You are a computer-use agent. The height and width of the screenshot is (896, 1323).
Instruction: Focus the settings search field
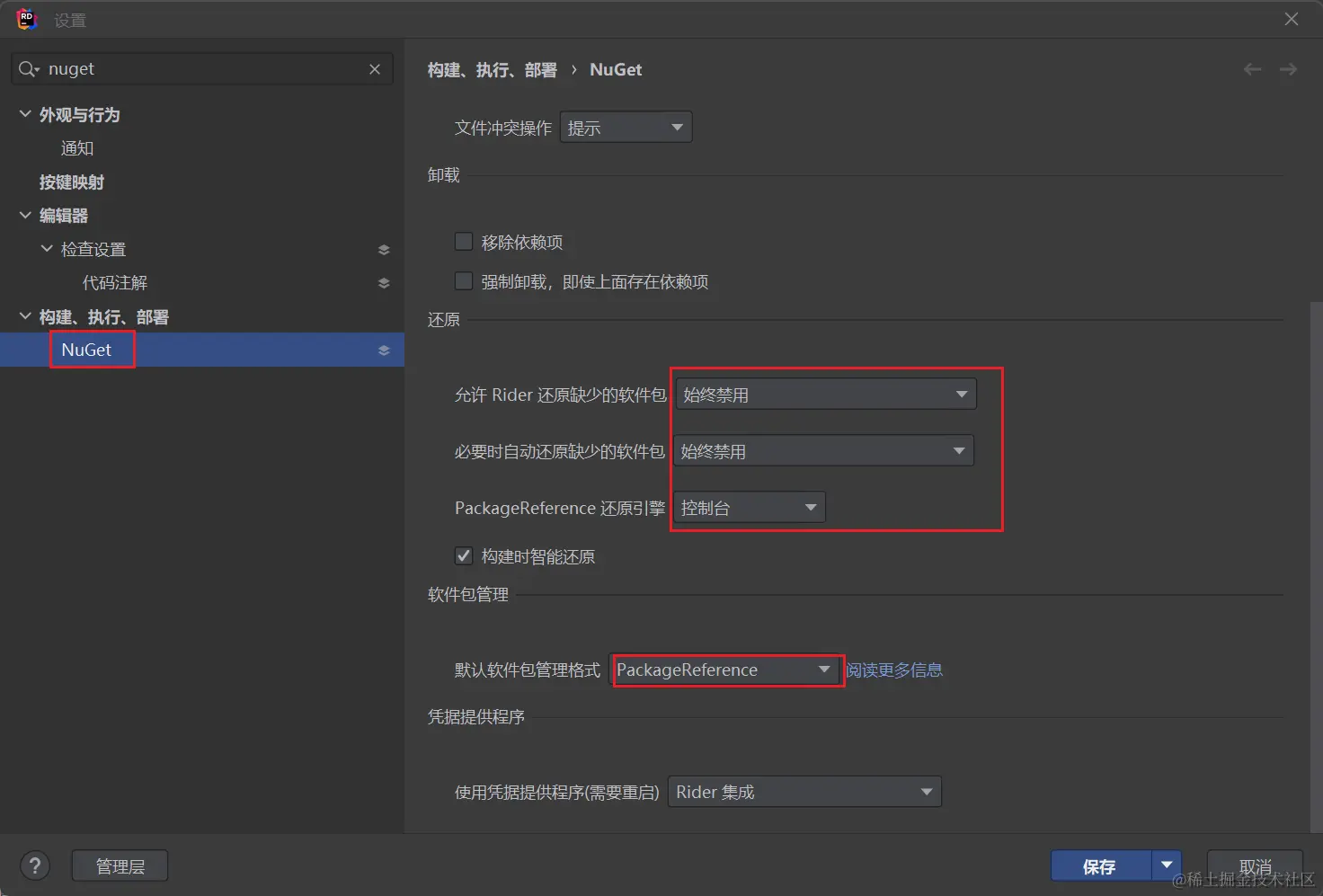[202, 69]
